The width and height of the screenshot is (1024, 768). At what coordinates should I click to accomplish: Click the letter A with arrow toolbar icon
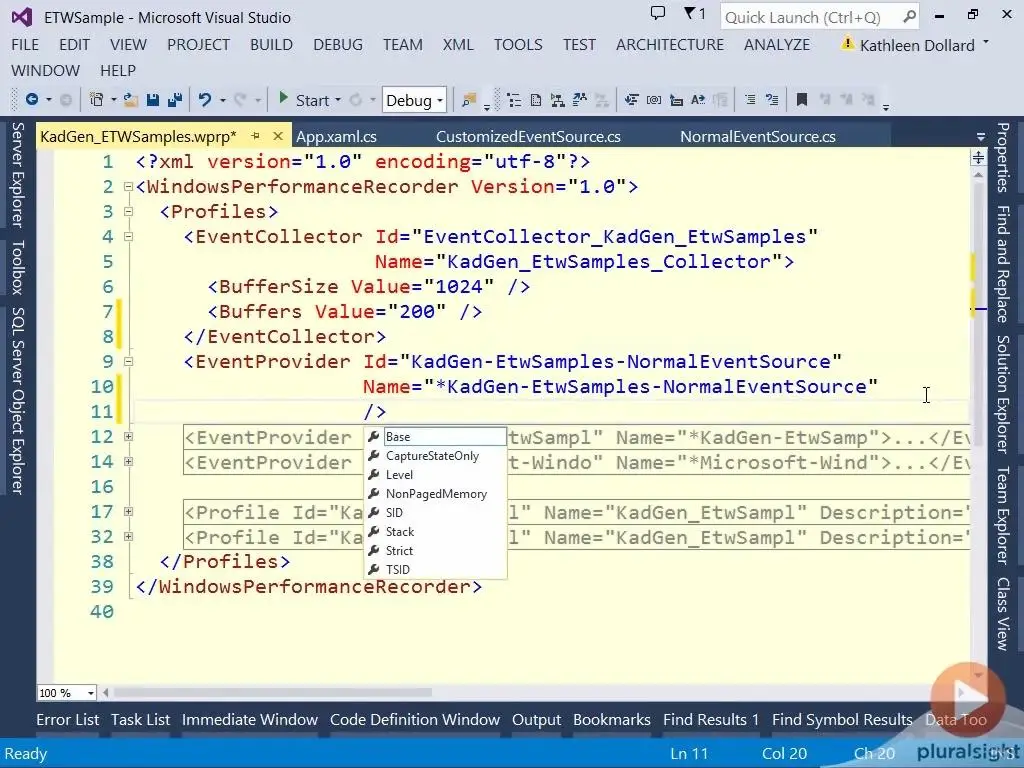coord(698,100)
